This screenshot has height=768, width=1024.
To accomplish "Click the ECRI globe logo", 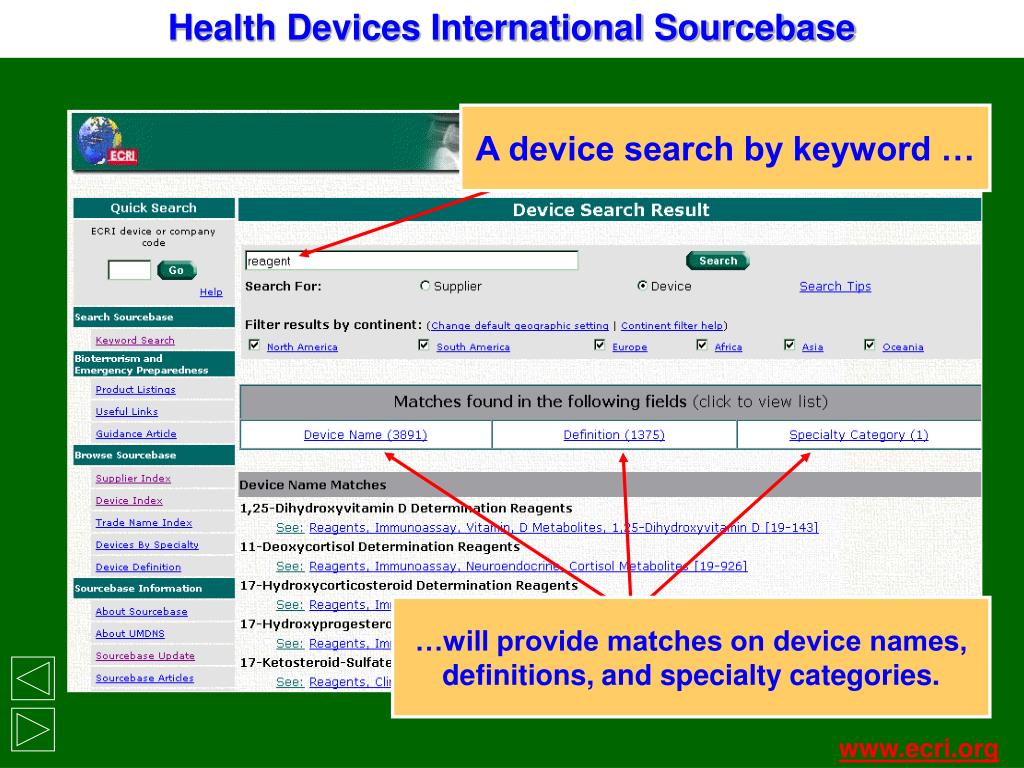I will point(106,140).
